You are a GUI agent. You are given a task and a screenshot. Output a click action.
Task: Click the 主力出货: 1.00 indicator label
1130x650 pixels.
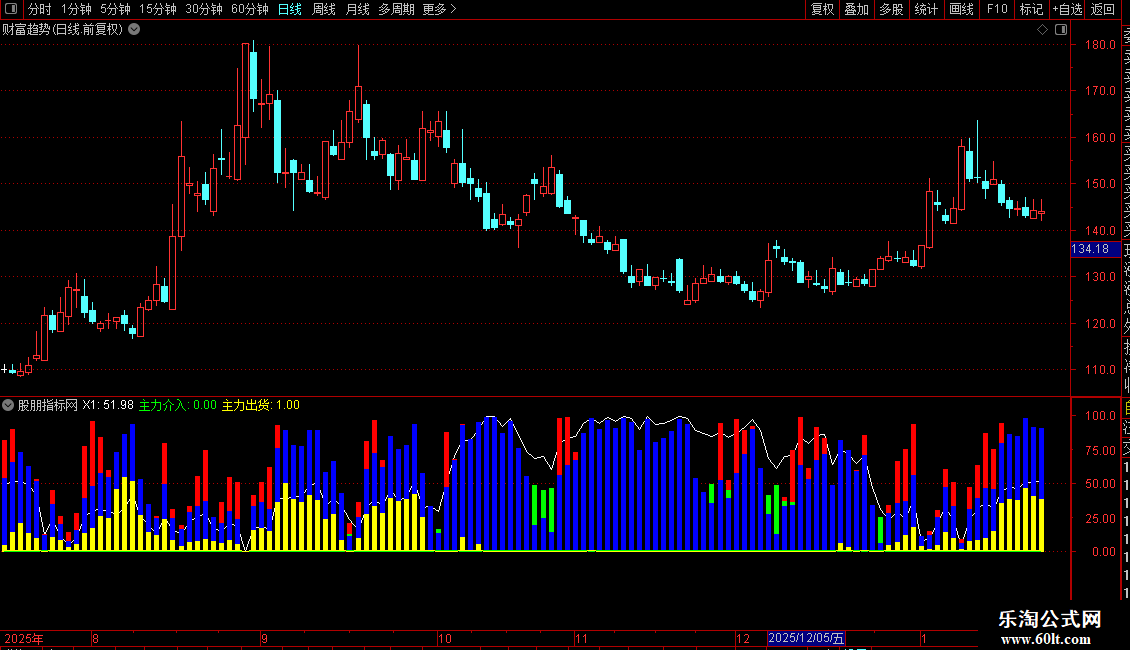click(x=260, y=405)
